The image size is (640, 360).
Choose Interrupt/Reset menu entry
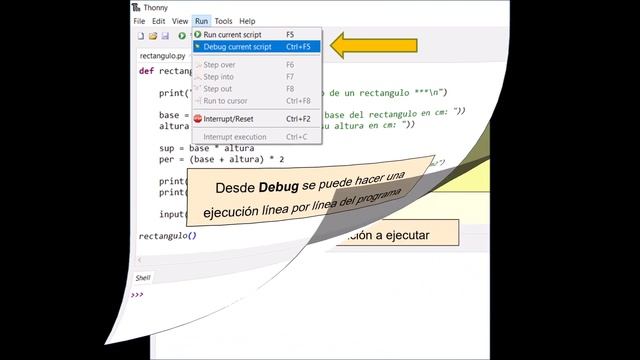pos(257,119)
